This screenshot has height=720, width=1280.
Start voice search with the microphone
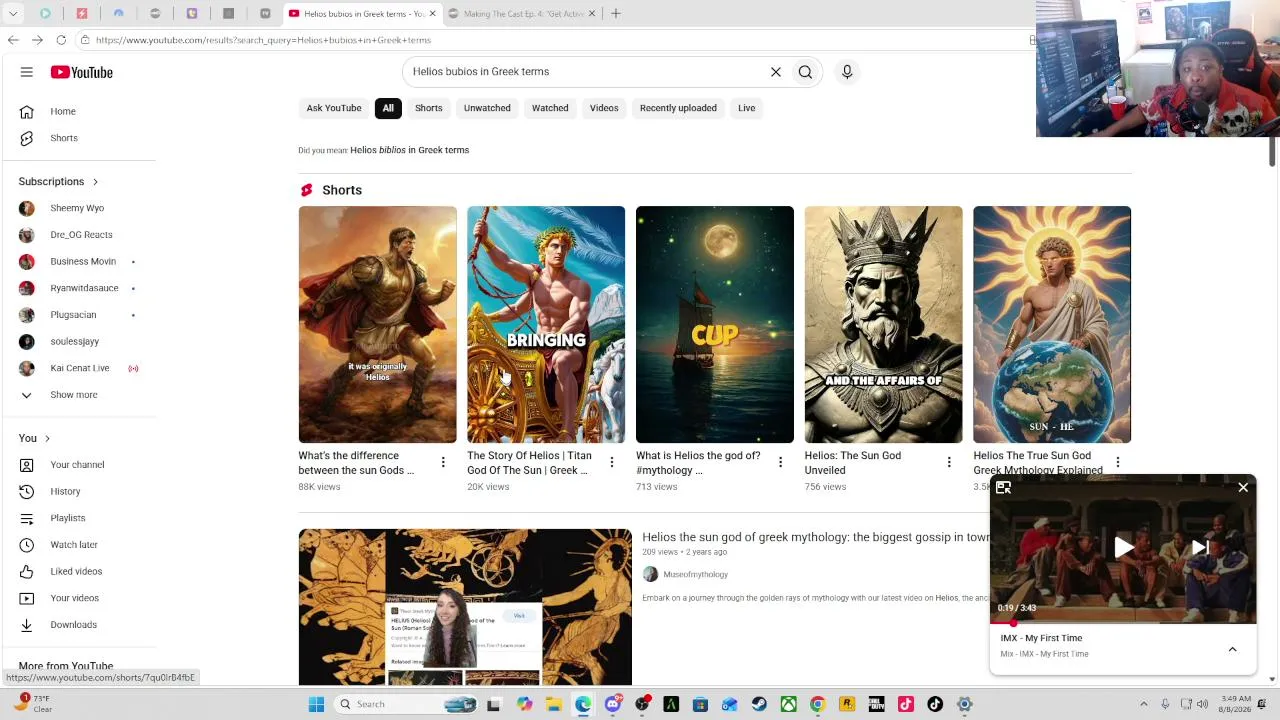[847, 72]
